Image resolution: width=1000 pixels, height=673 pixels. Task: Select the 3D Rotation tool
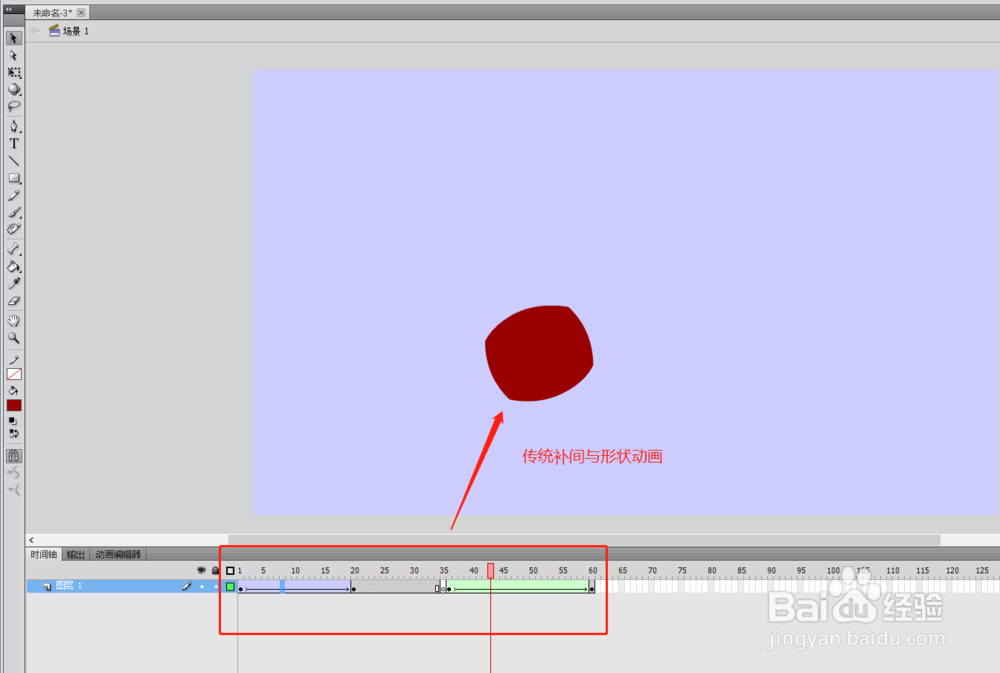(x=13, y=89)
